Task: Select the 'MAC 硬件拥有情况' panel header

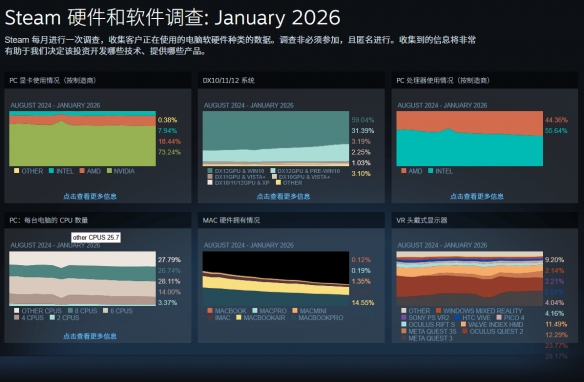Action: pos(291,220)
